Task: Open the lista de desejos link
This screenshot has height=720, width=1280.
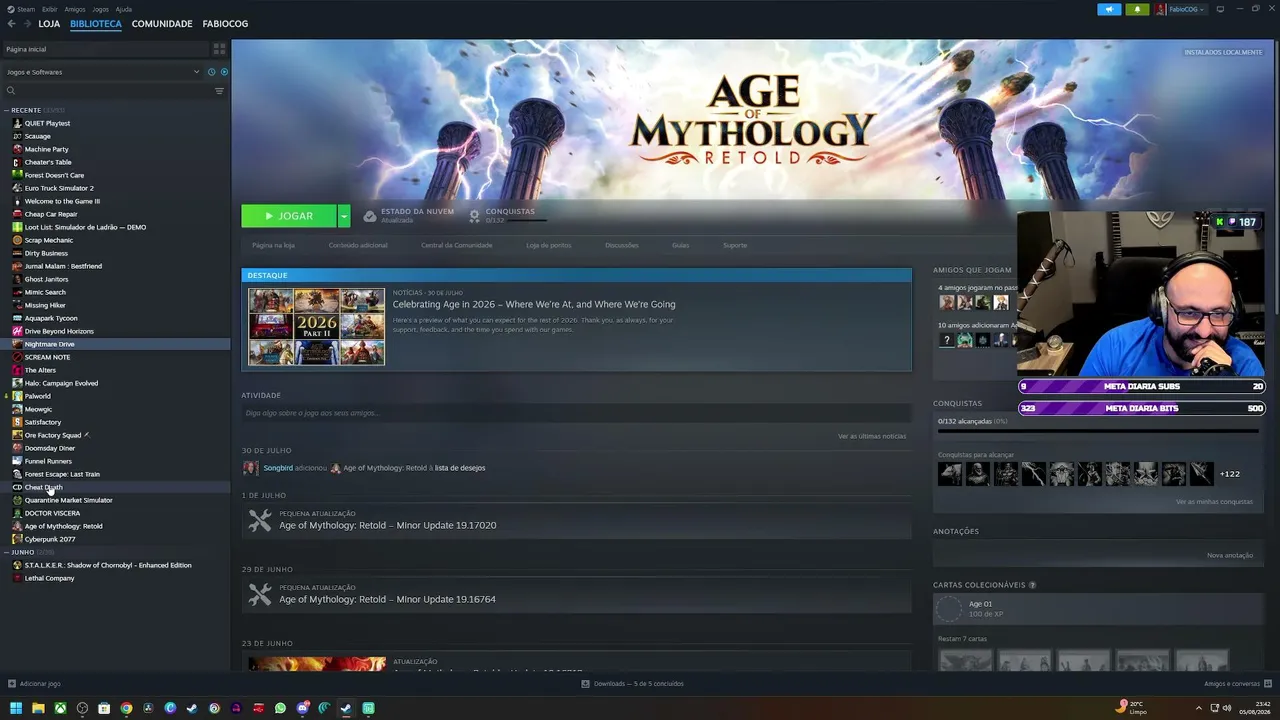Action: [x=460, y=468]
